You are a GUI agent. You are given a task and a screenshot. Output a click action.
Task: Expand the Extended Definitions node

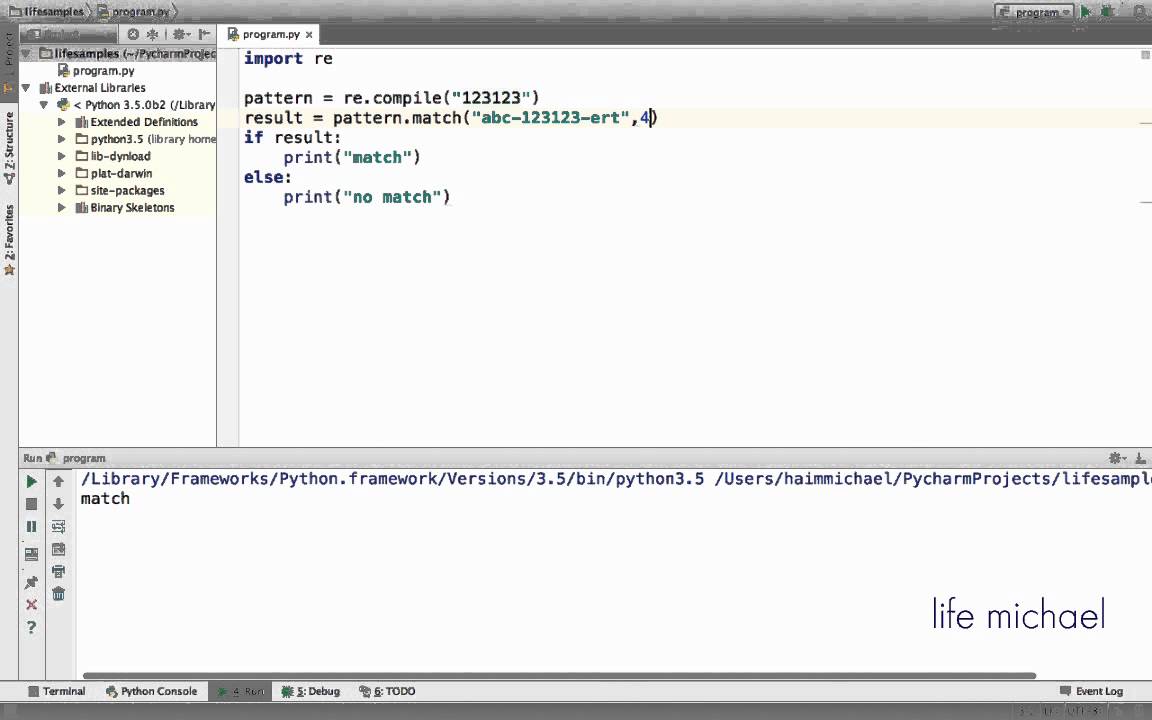[x=62, y=122]
